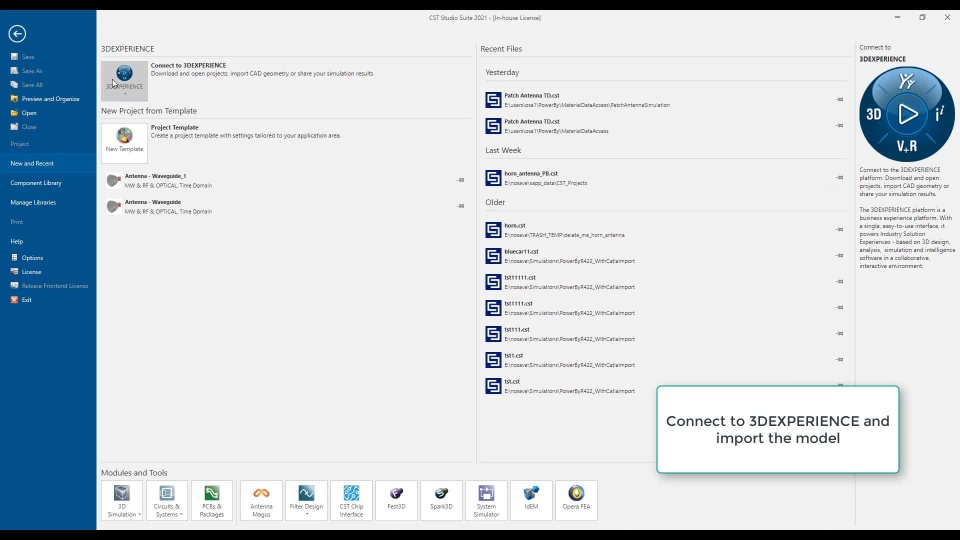Open Antenna - Waveguide template
This screenshot has width=960, height=540.
pos(285,206)
